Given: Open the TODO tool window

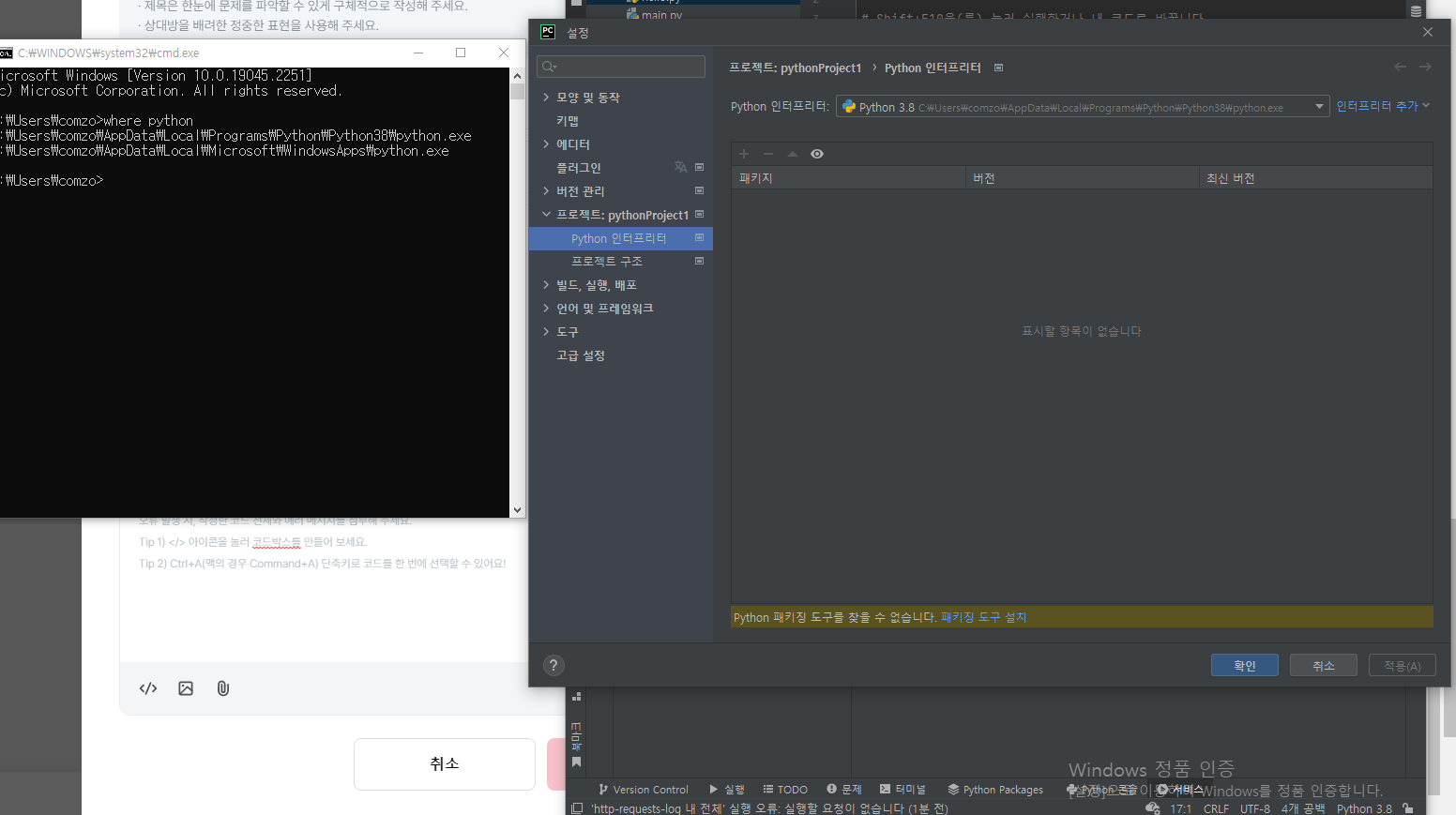Looking at the screenshot, I should (x=785, y=790).
